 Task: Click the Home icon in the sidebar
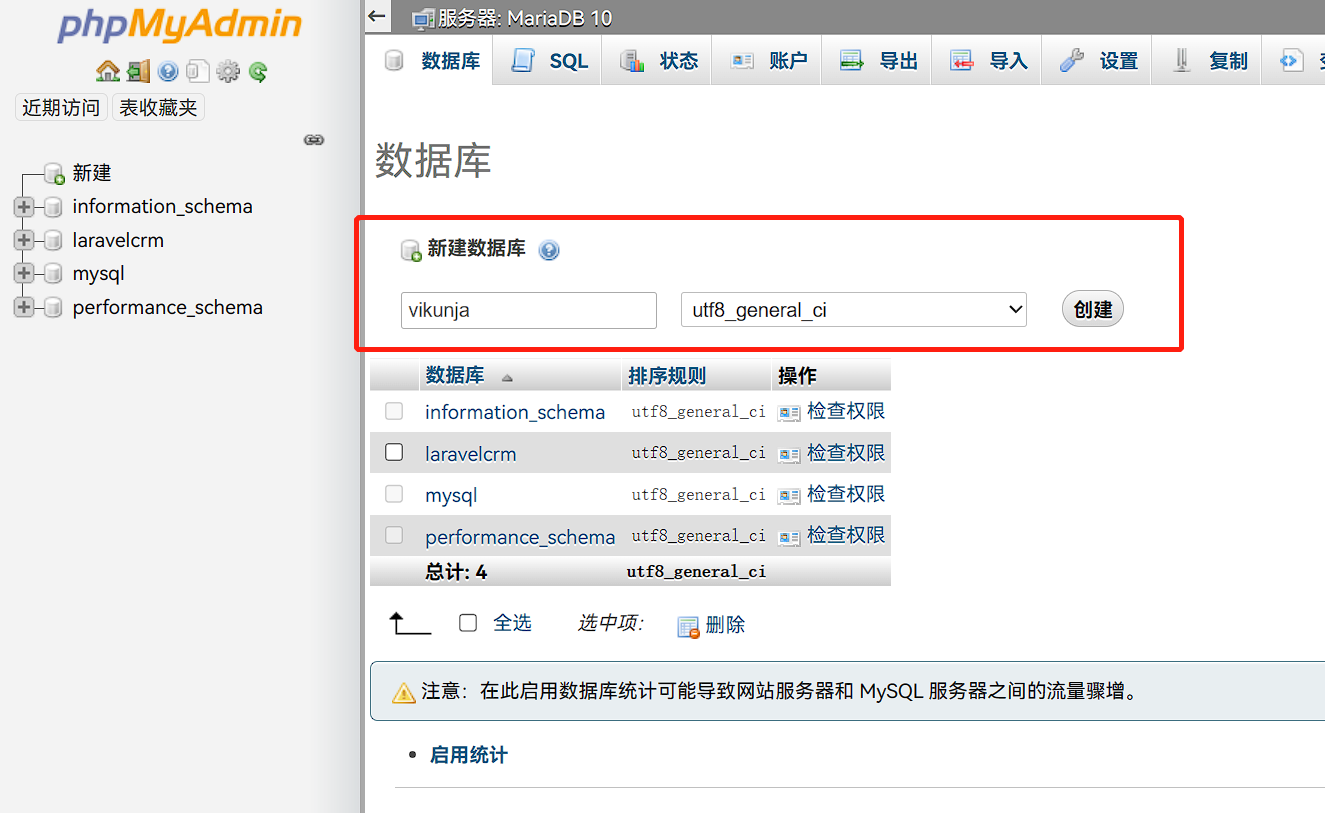pyautogui.click(x=107, y=71)
